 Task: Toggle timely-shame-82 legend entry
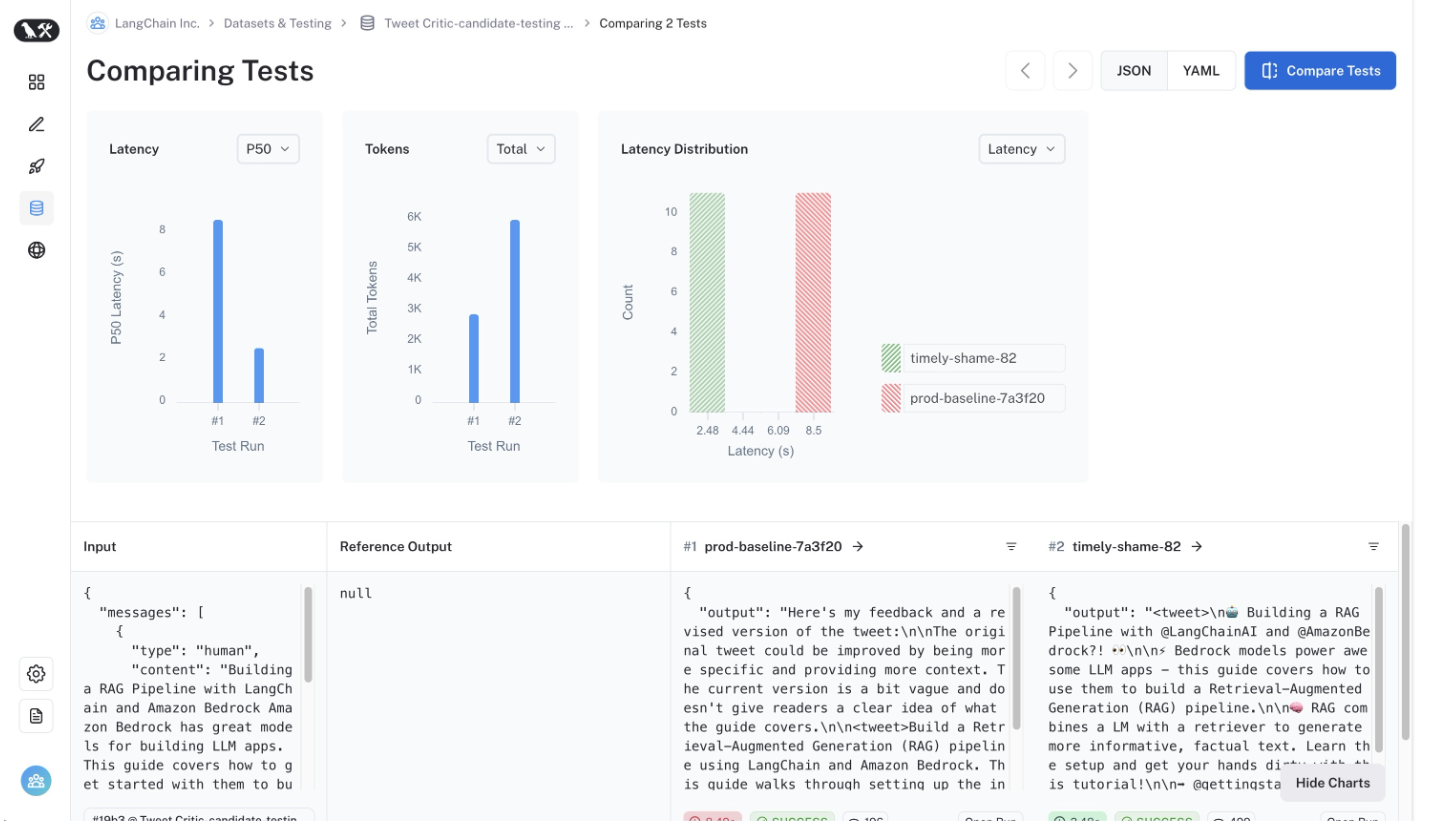pyautogui.click(x=972, y=359)
